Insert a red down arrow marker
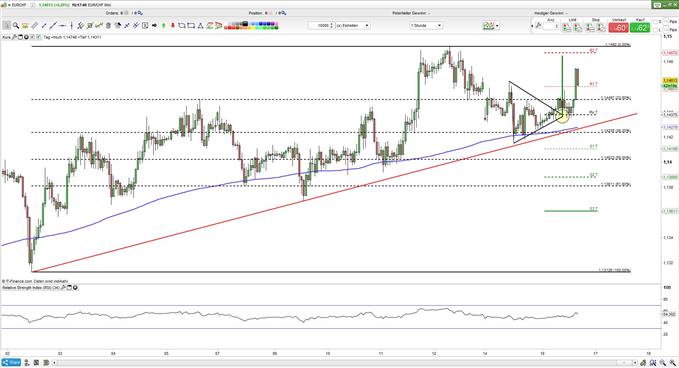Image resolution: width=679 pixels, height=368 pixels. tap(173, 26)
